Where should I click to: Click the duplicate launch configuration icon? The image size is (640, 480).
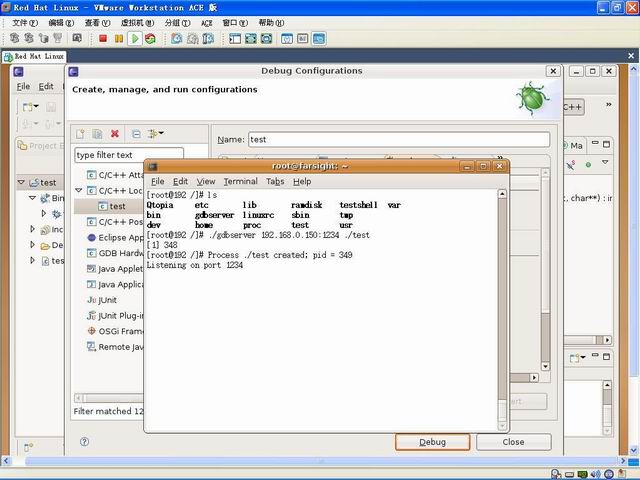tap(97, 134)
